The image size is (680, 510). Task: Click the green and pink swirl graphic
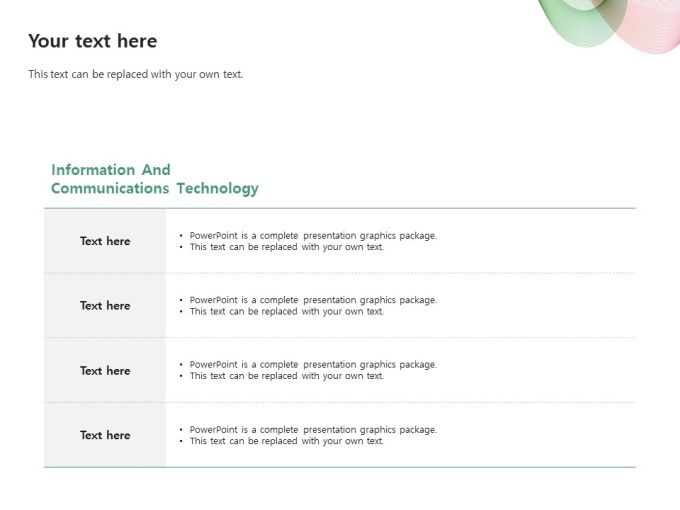point(609,24)
